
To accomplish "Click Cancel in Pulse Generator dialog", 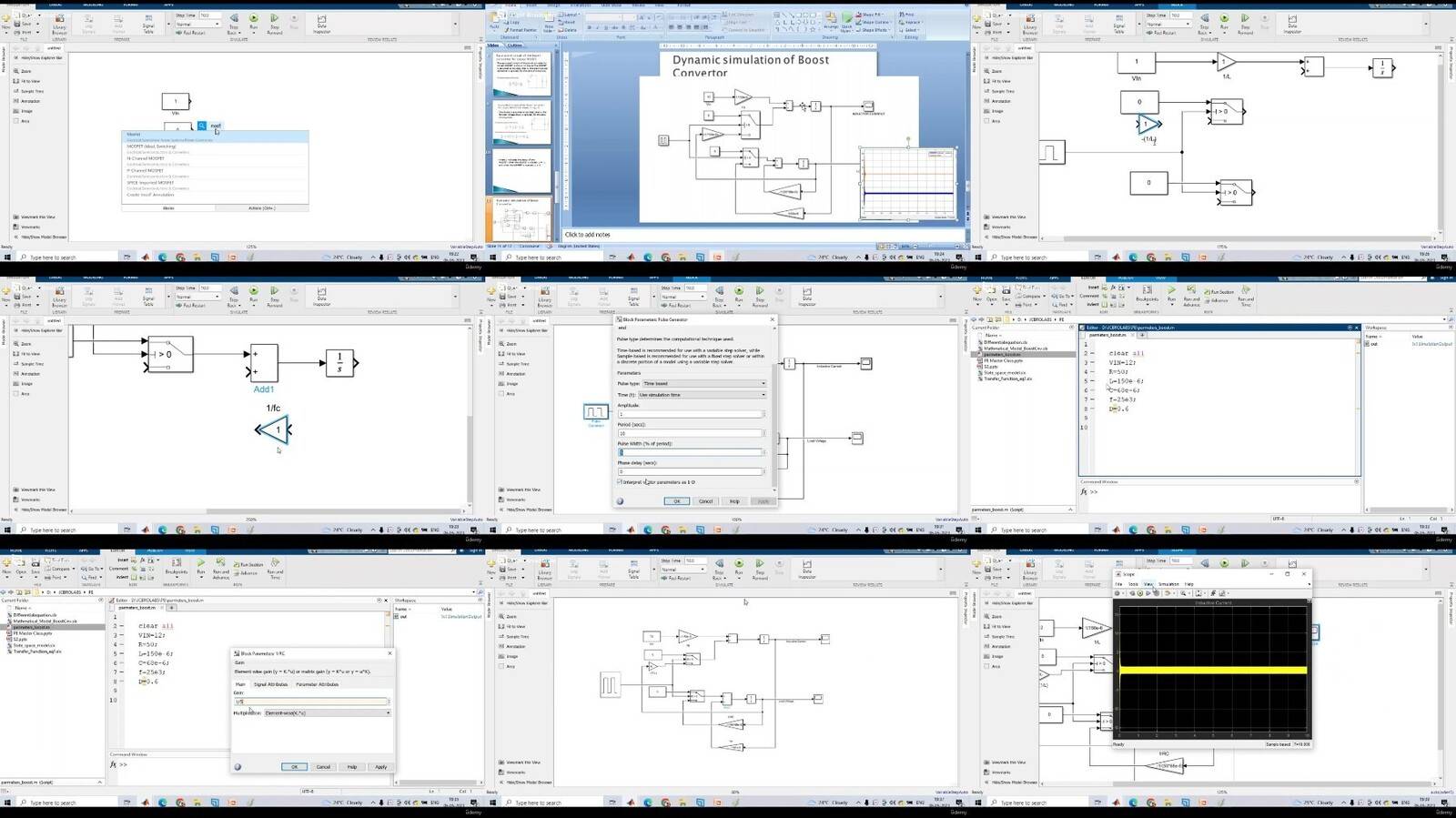I will 705,501.
